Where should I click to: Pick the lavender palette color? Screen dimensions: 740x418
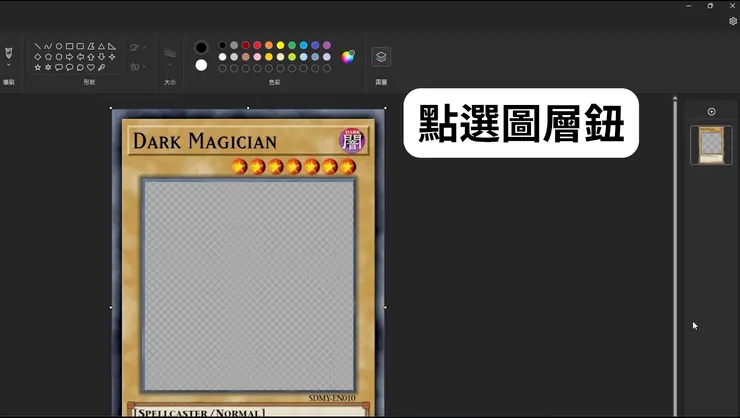[x=327, y=57]
